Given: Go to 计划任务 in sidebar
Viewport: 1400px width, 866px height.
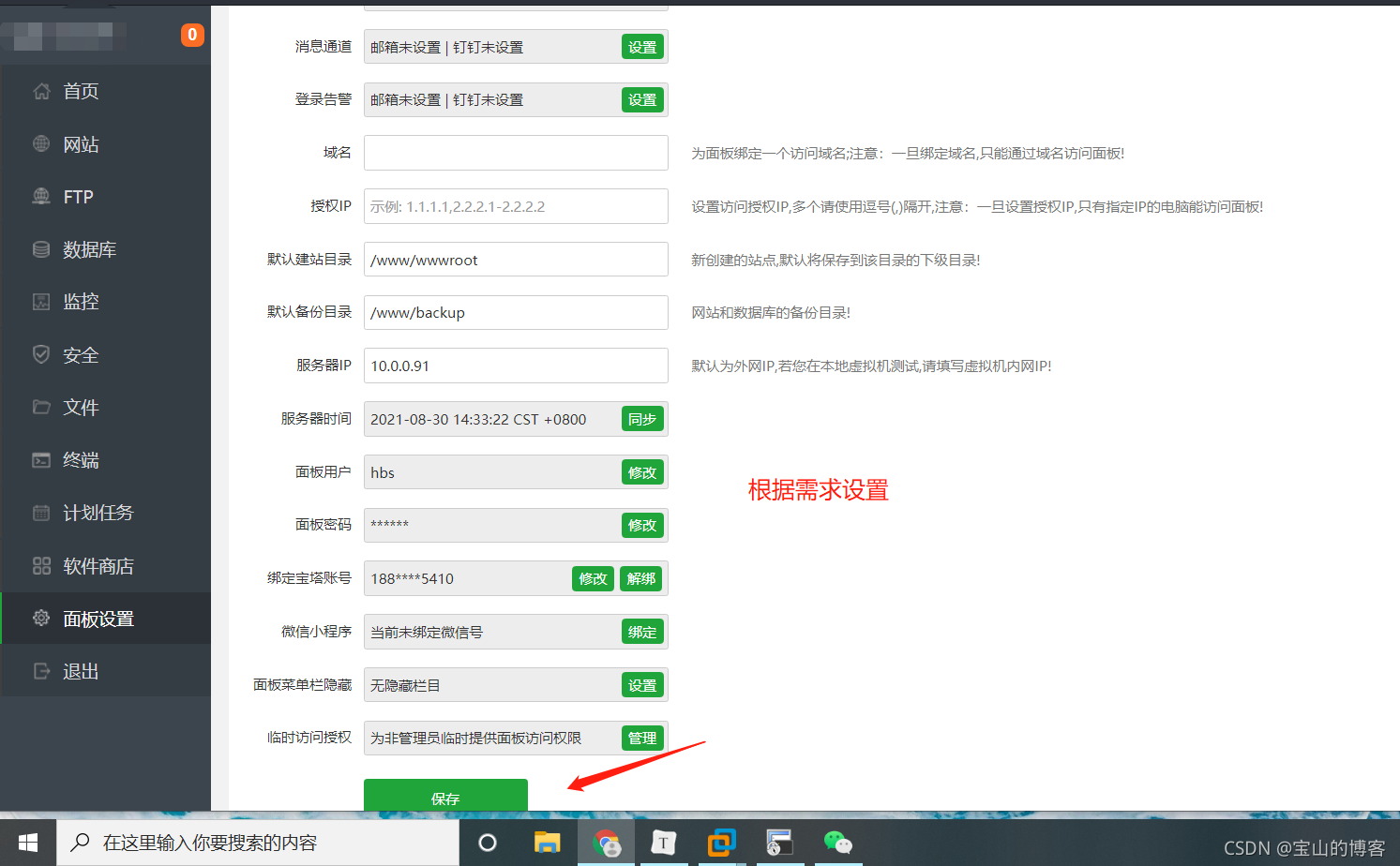Looking at the screenshot, I should point(98,513).
